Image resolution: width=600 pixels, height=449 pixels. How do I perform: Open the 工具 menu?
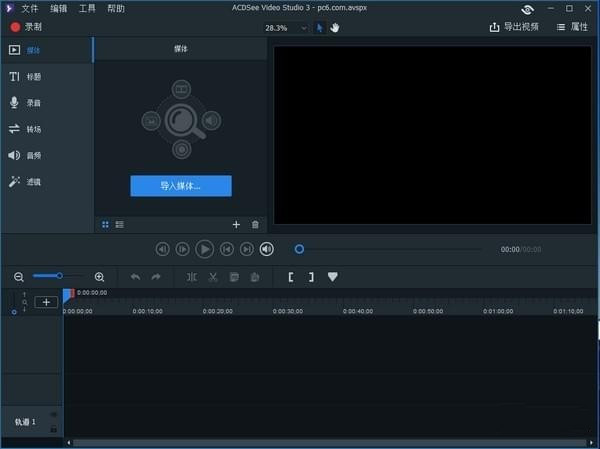pyautogui.click(x=87, y=8)
